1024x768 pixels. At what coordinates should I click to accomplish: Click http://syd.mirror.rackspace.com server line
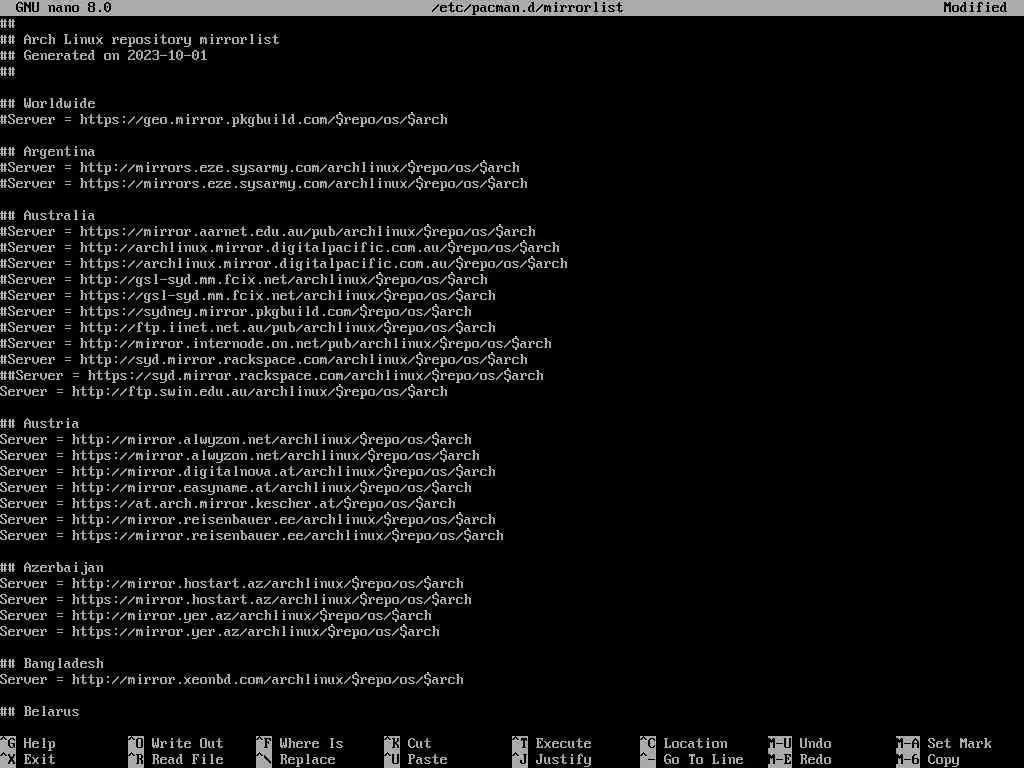point(264,359)
